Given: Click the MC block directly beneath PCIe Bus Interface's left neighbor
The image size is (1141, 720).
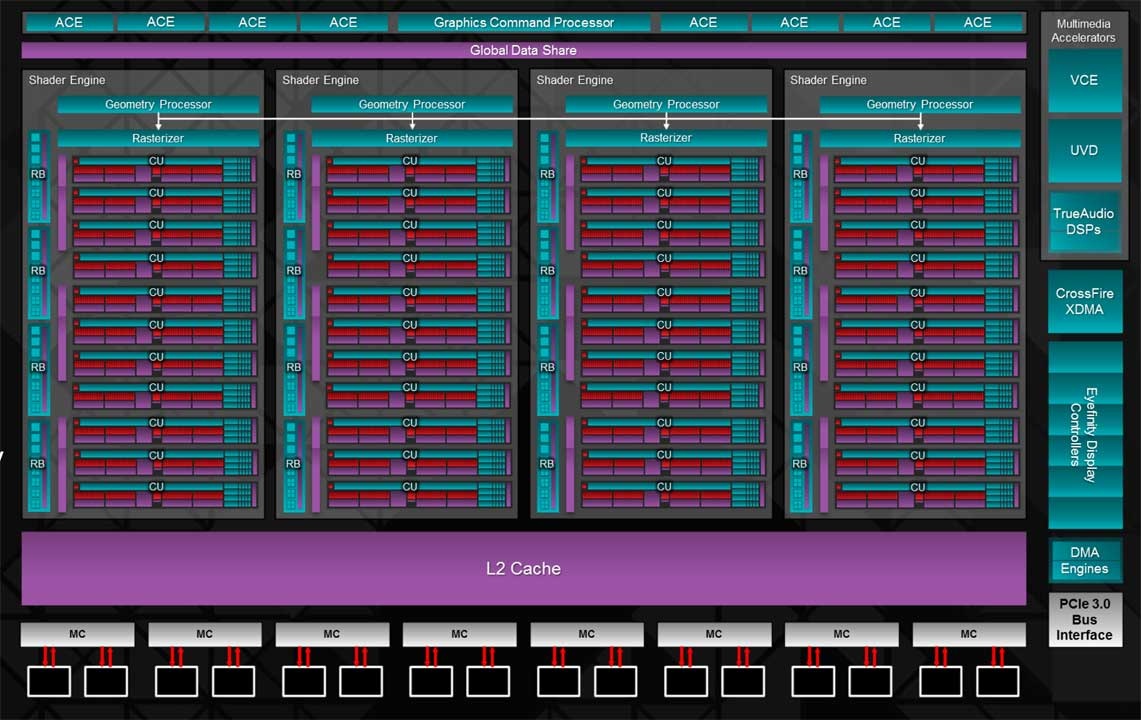Looking at the screenshot, I should (x=969, y=634).
